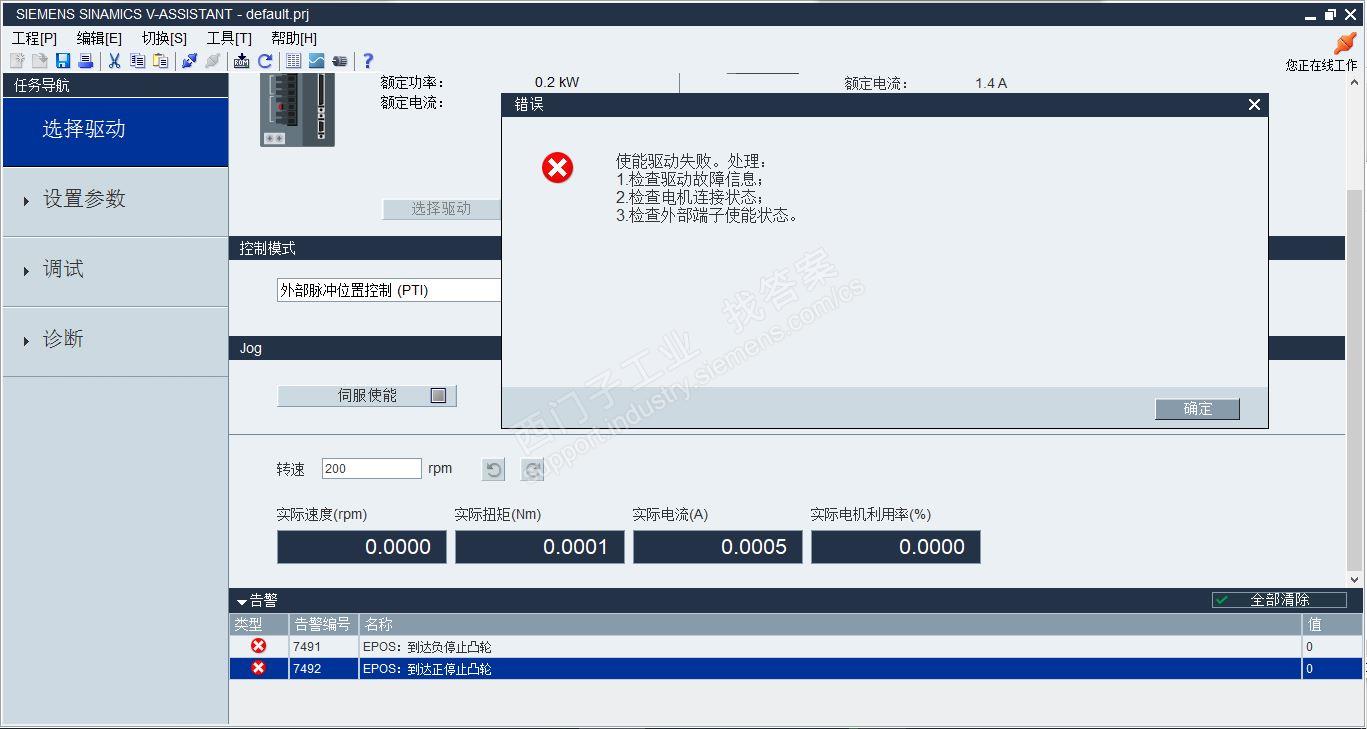Click the Paste clipboard icon
Screen dimensions: 1367x729
[x=160, y=61]
